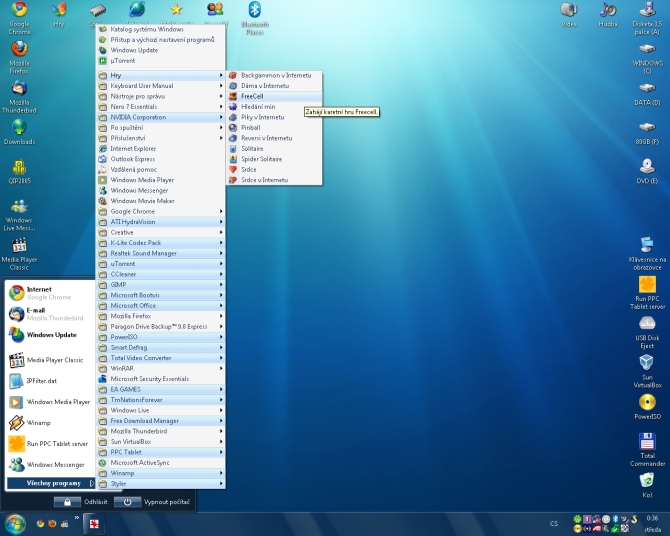Open Hledání min game entry
670x536 pixels.
[257, 106]
